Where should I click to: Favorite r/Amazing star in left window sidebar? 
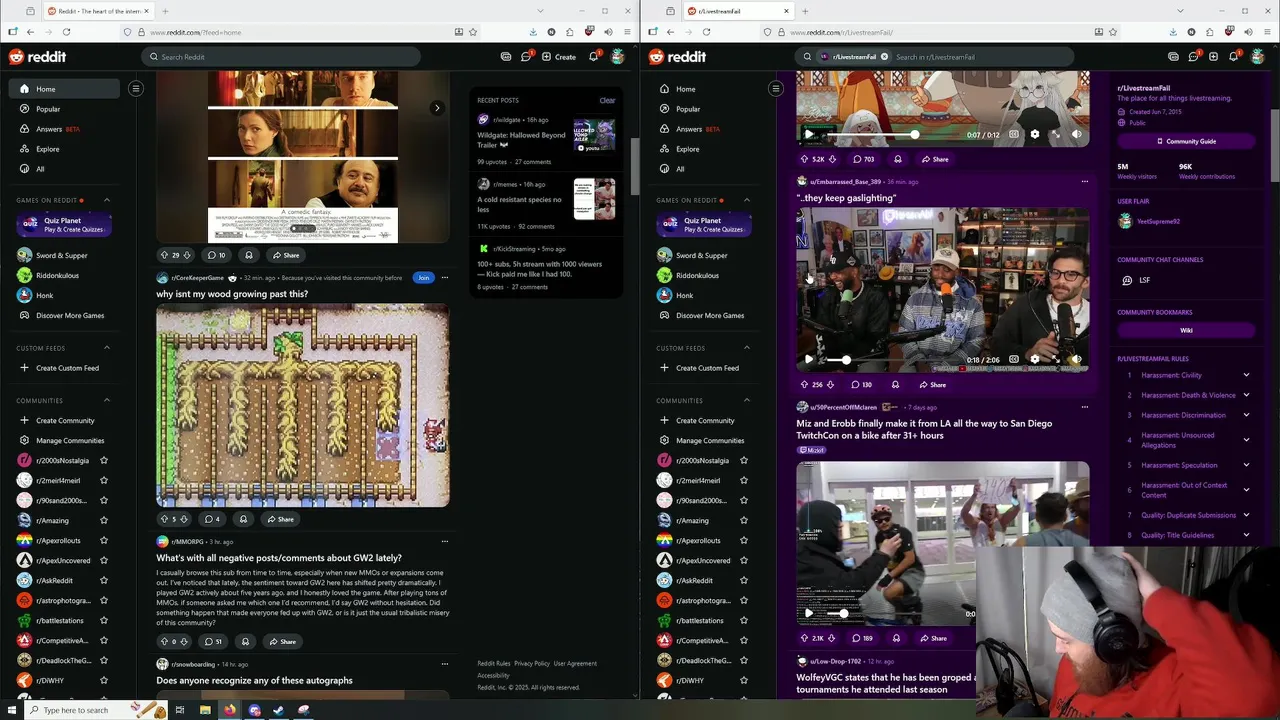tap(104, 520)
